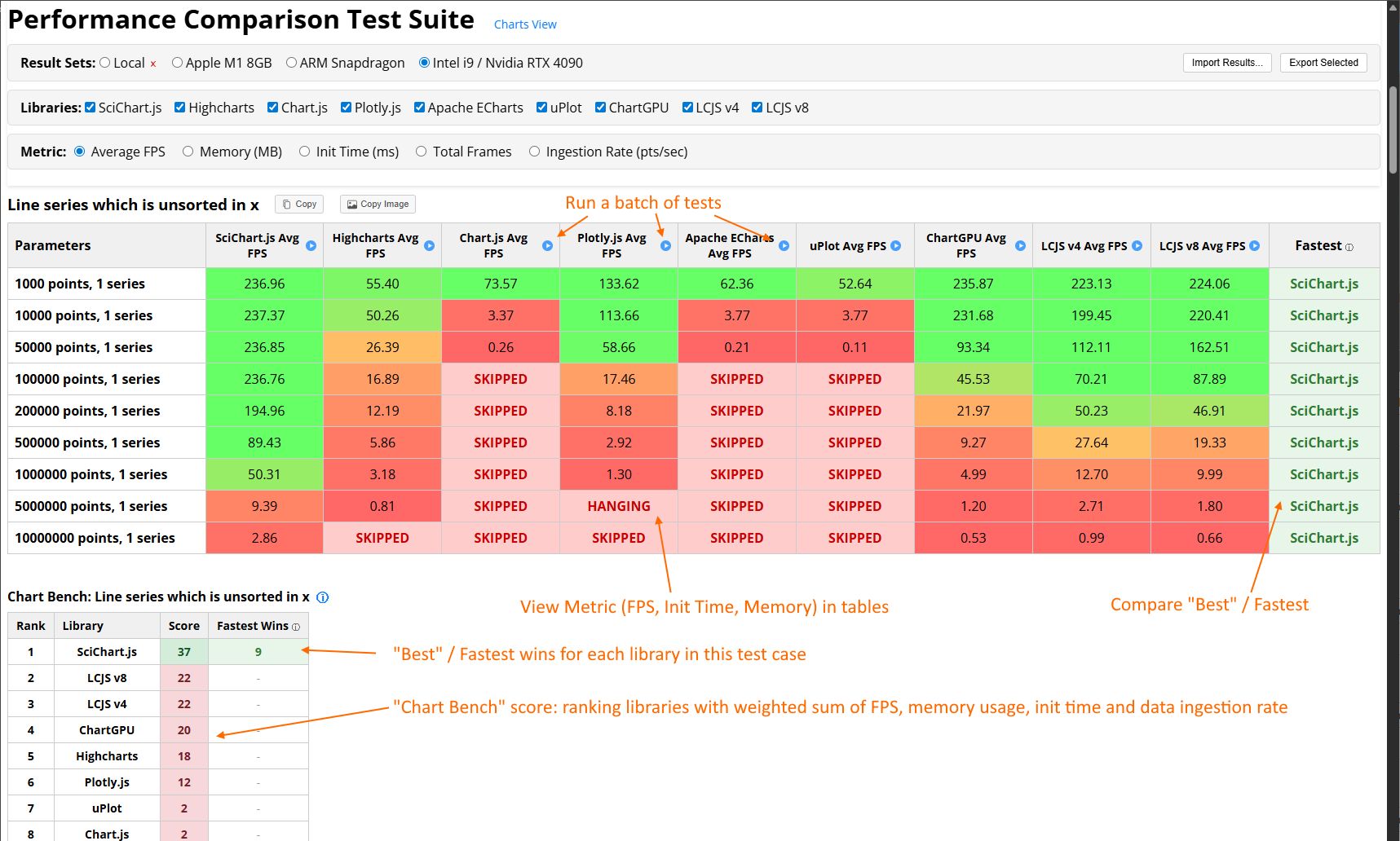Screen dimensions: 1400x841
Task: Click the Import Results button
Action: [1227, 63]
